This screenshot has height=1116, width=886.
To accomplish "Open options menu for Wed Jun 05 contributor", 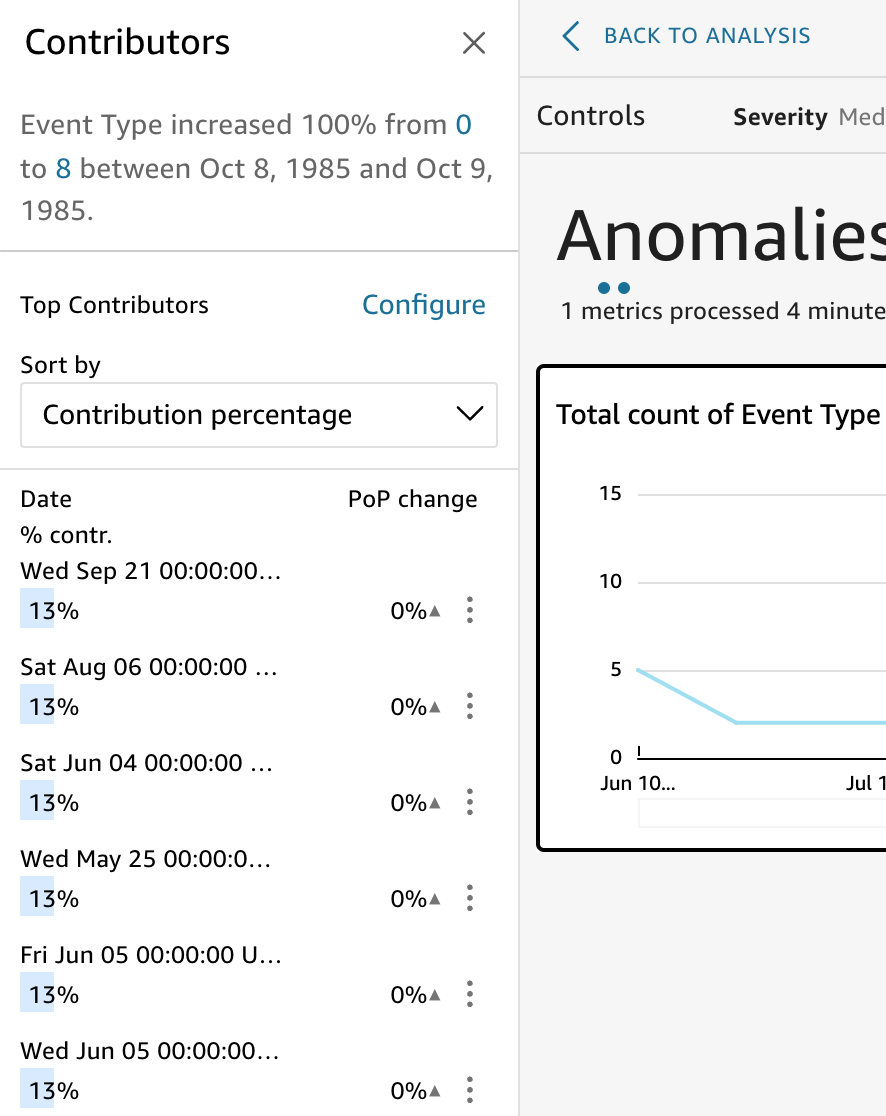I will tap(470, 1090).
